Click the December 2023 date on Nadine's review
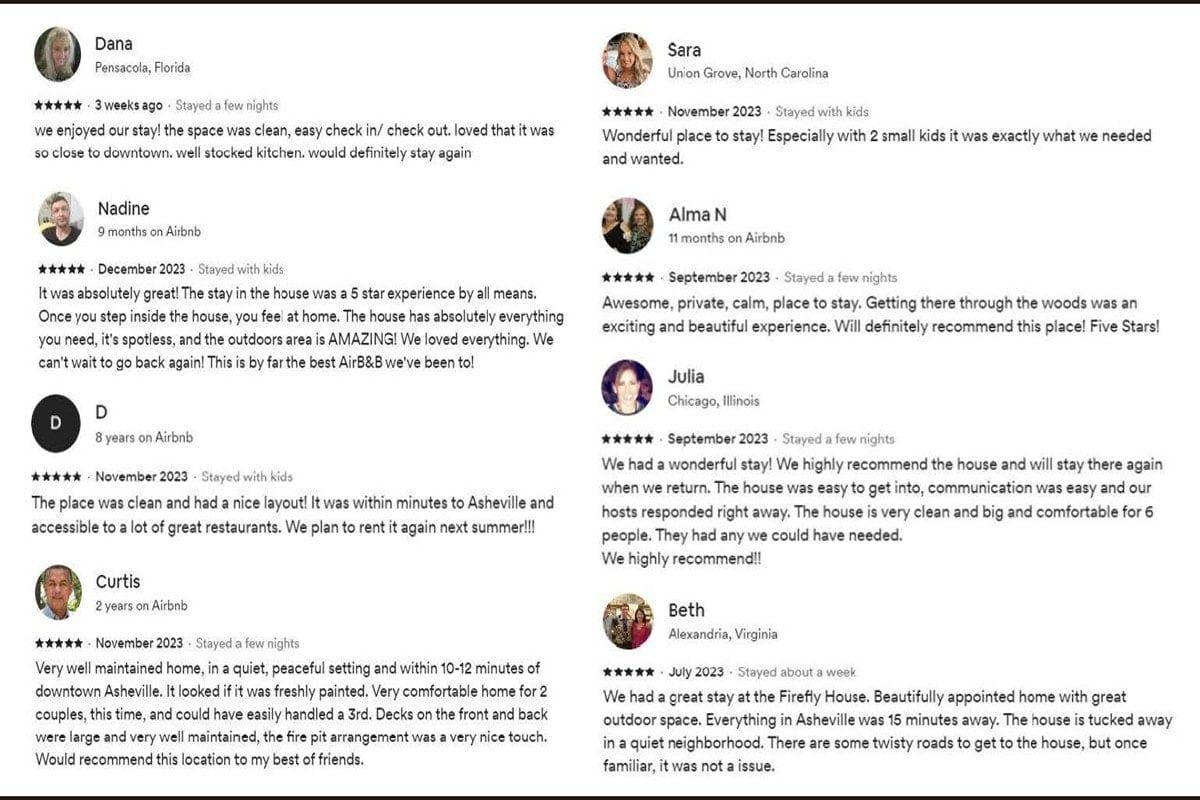Viewport: 1200px width, 800px height. pos(142,269)
